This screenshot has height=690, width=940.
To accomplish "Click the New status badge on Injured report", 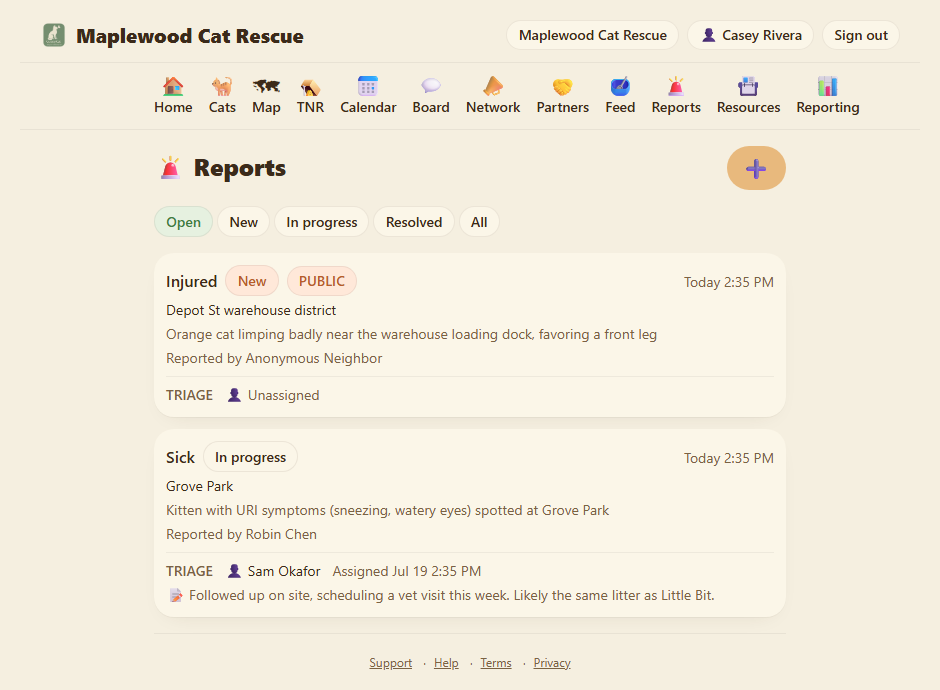I will click(252, 281).
